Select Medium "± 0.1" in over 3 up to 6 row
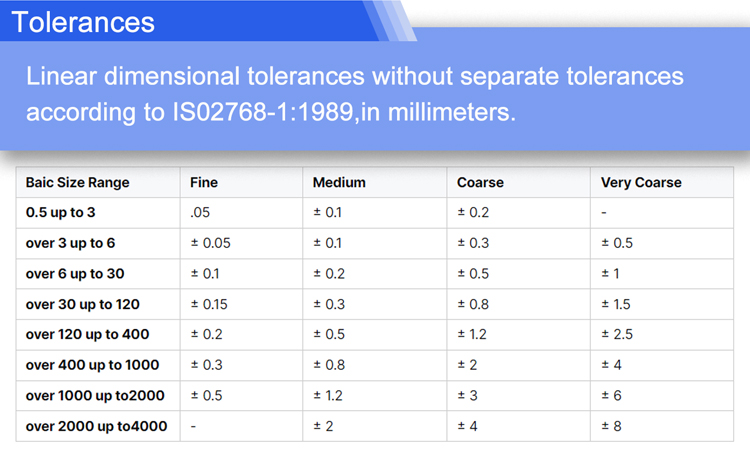The height and width of the screenshot is (469, 750). [328, 243]
